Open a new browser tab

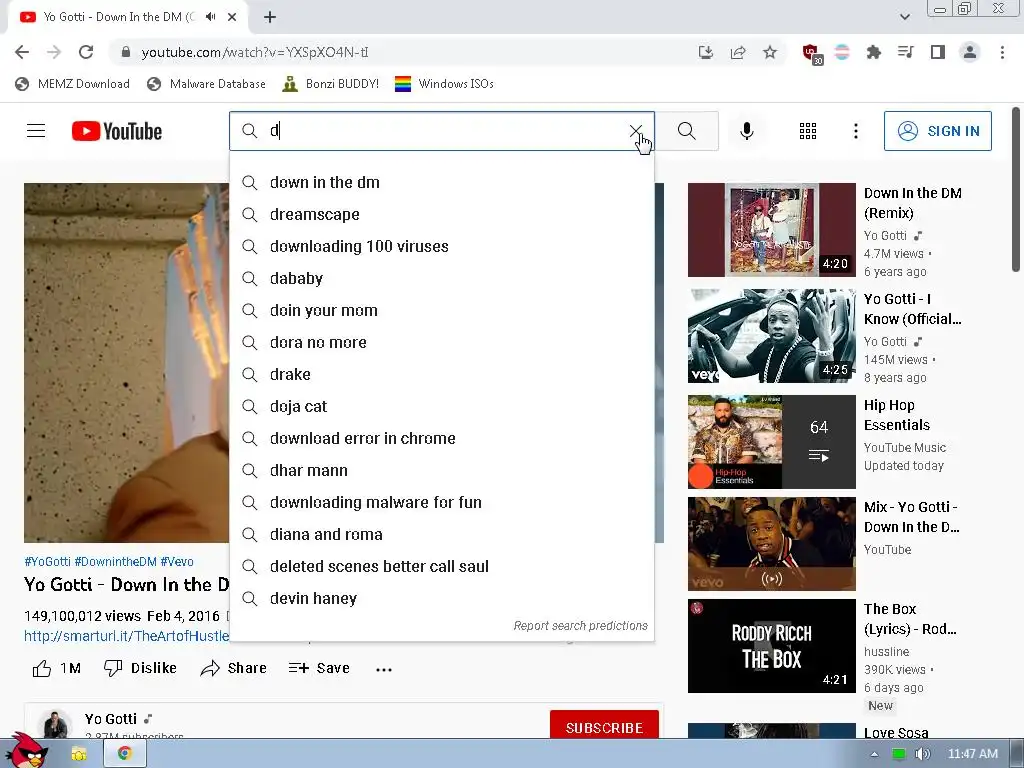point(270,17)
